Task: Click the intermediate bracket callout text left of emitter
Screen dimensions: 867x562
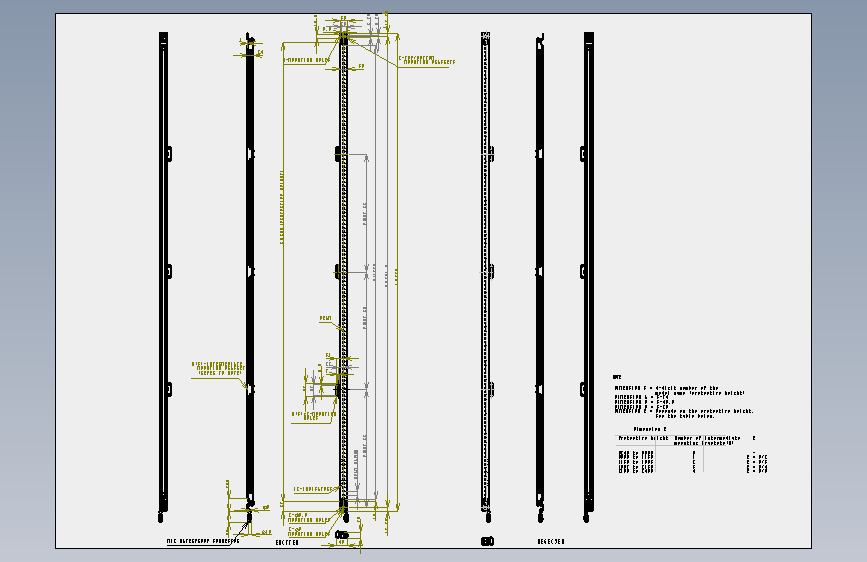Action: coord(218,368)
